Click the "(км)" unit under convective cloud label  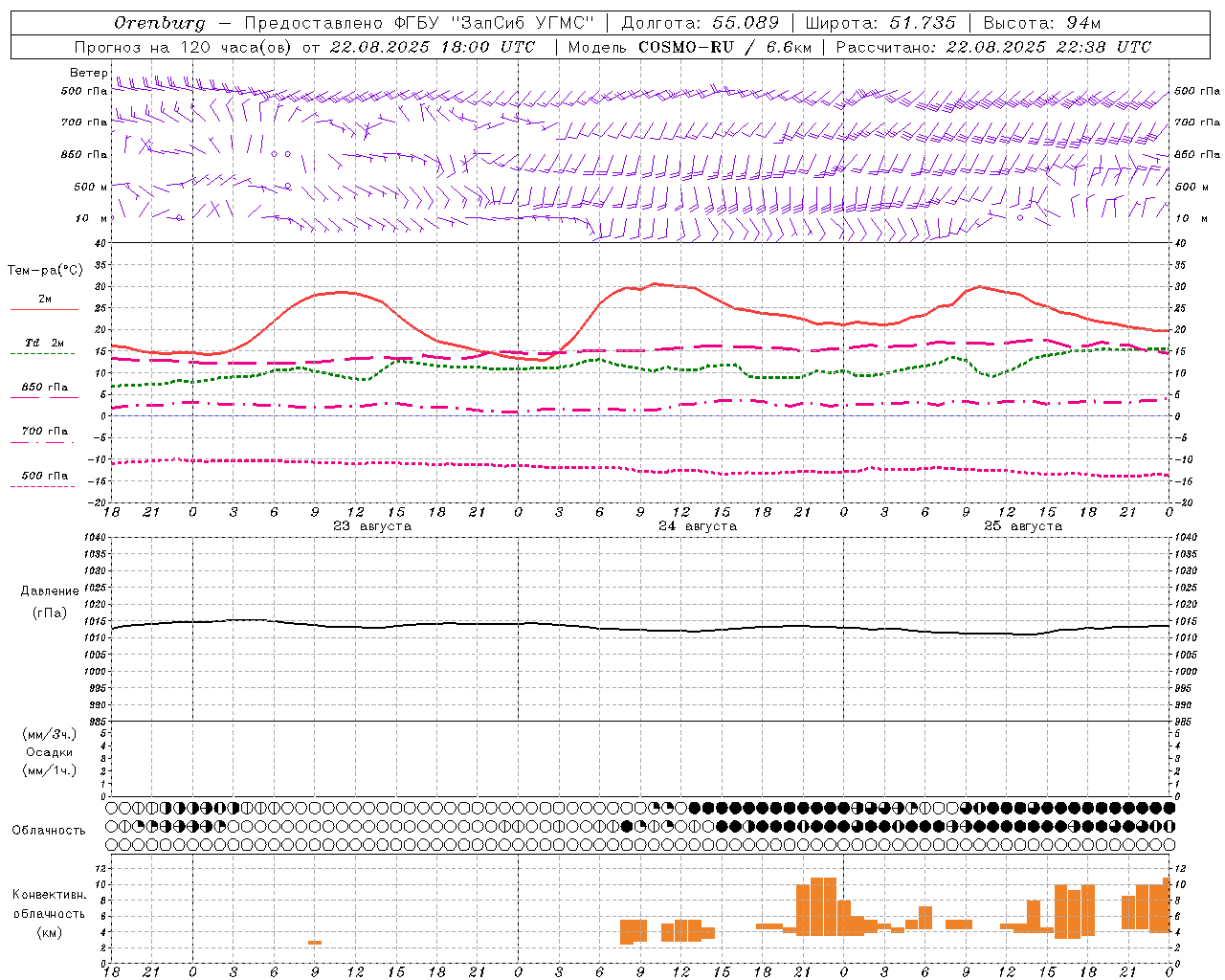(50, 932)
